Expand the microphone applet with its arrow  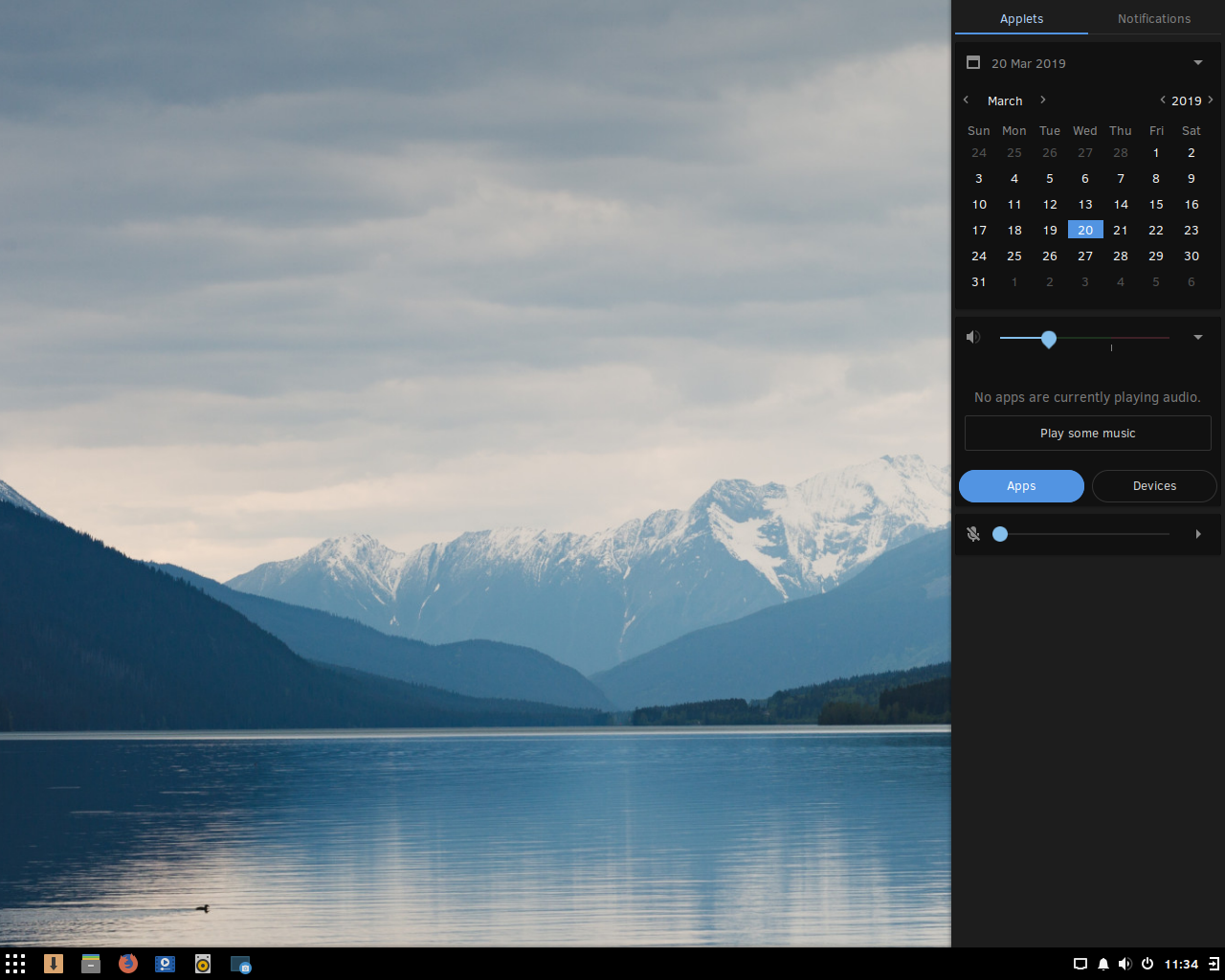point(1198,534)
